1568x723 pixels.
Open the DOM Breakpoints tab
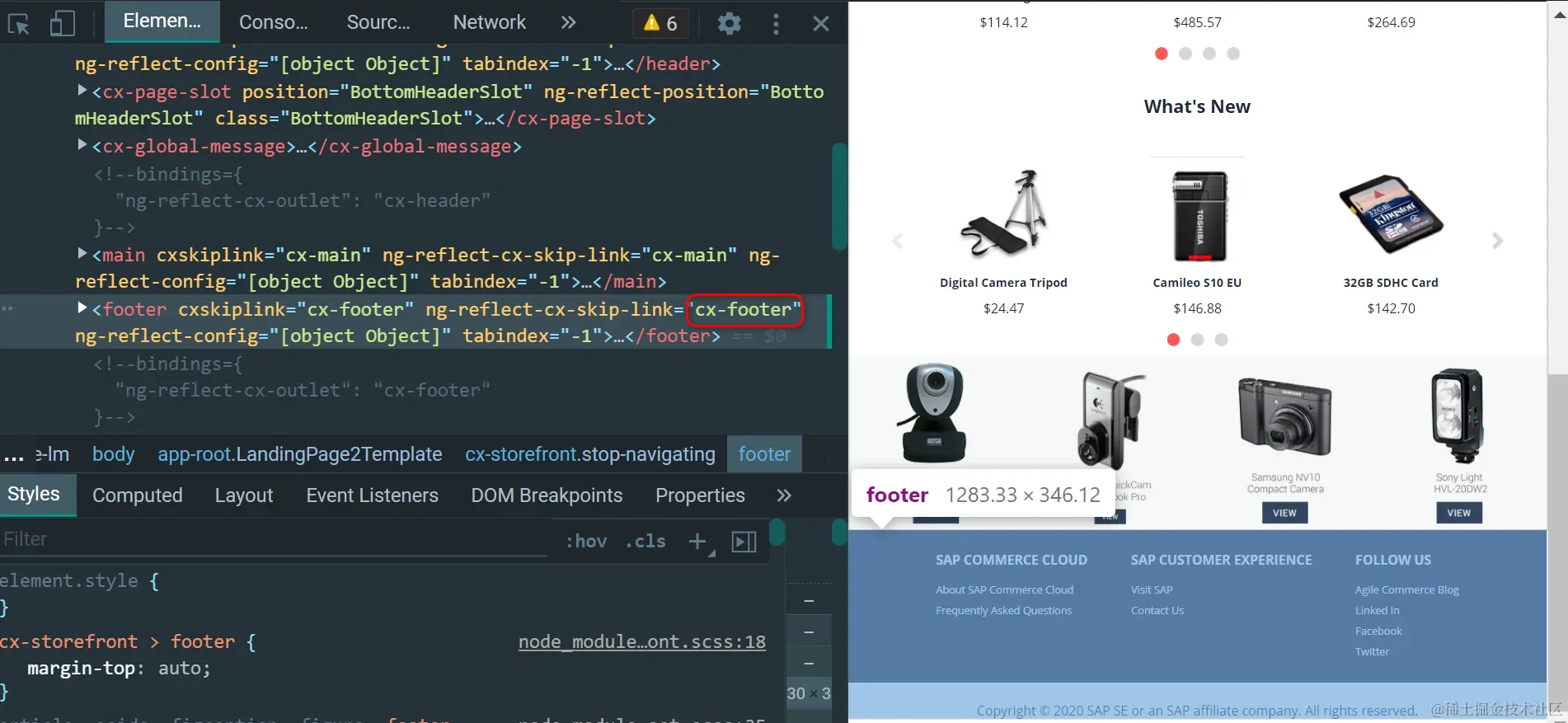point(547,495)
